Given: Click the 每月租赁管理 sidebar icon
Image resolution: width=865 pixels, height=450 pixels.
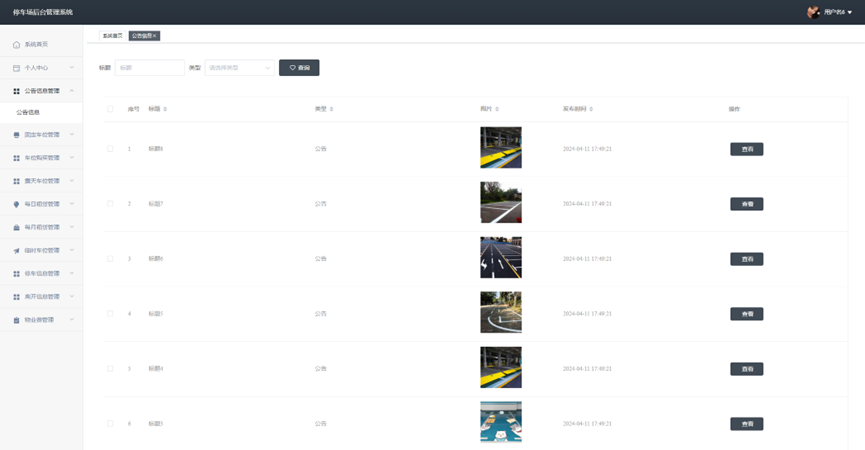Looking at the screenshot, I should [x=16, y=227].
